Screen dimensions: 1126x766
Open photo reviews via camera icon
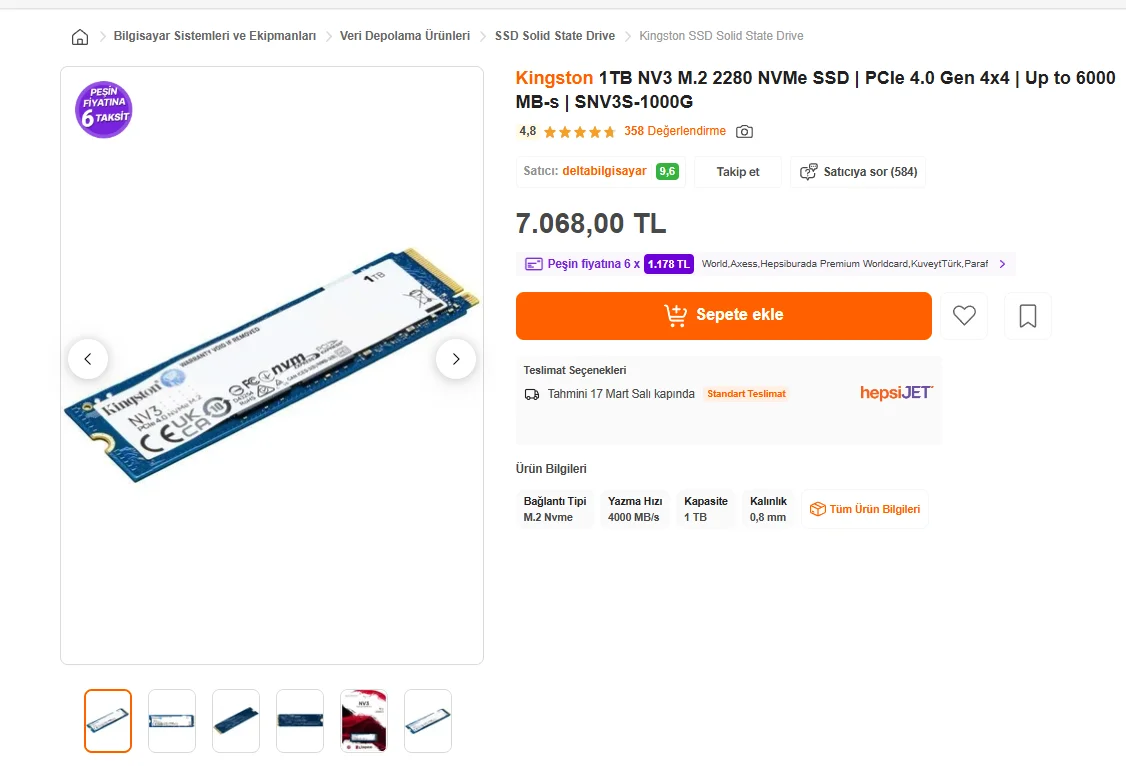(744, 132)
